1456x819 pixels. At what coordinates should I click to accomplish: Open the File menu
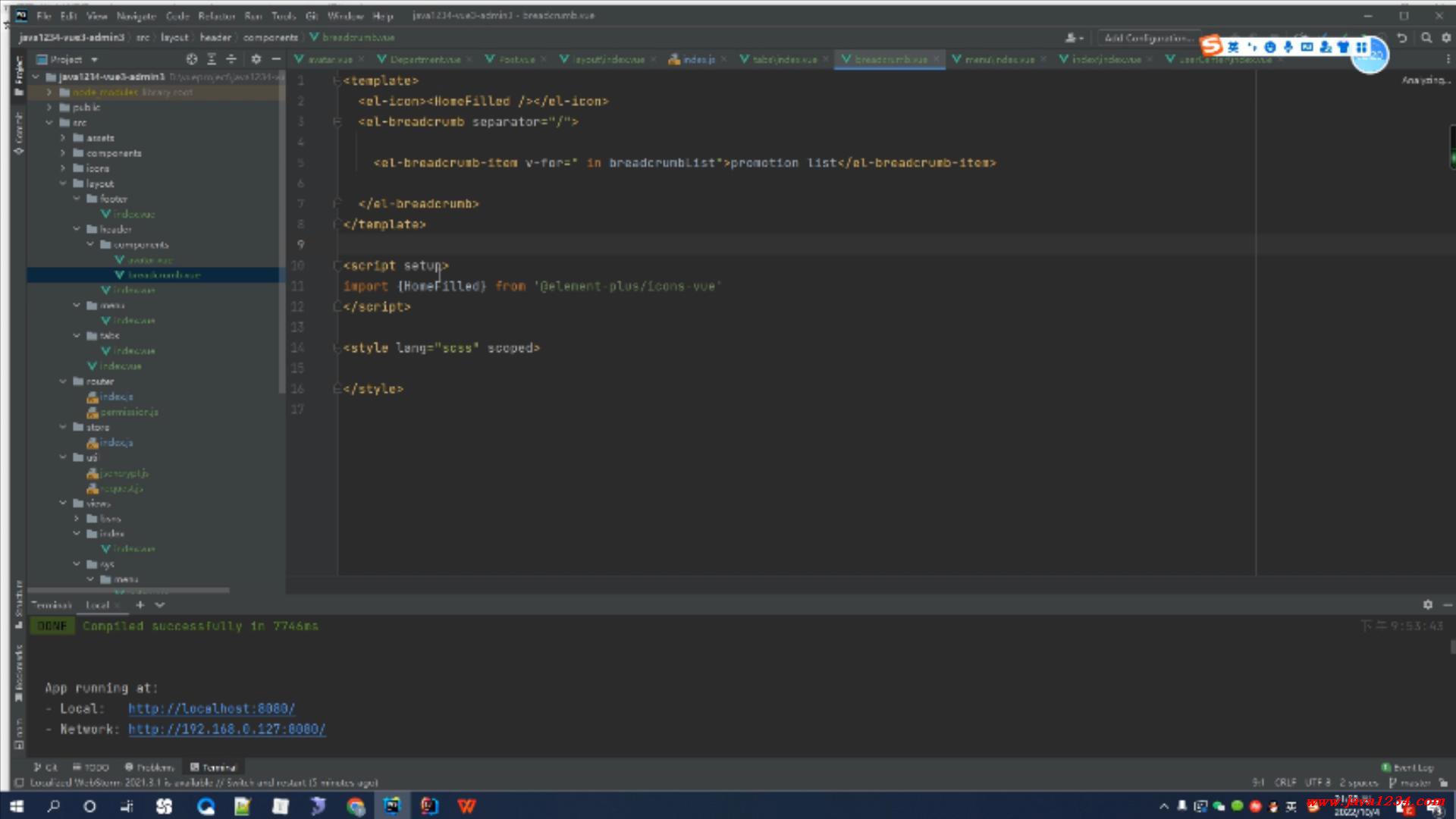tap(44, 15)
